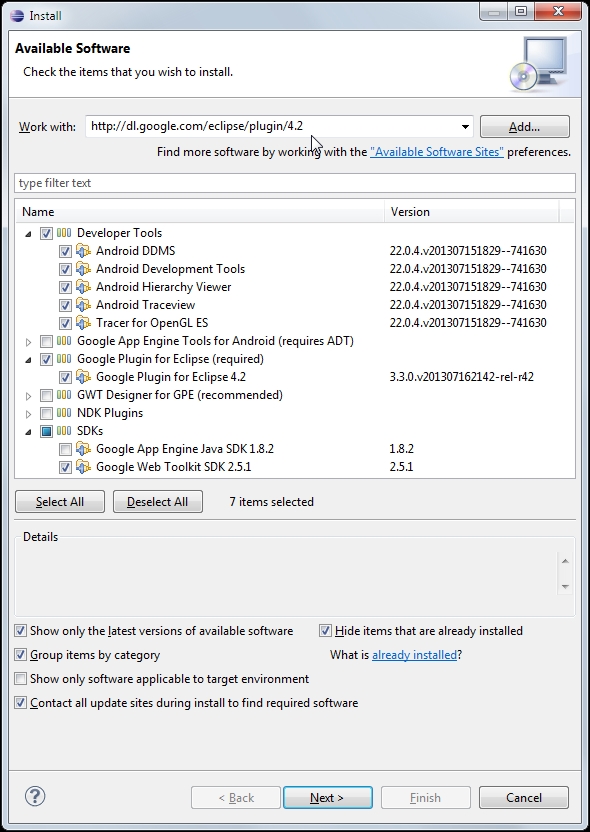Screen dimensions: 590x832
Task: Enable Show only software applicable to target environment
Action: point(20,679)
